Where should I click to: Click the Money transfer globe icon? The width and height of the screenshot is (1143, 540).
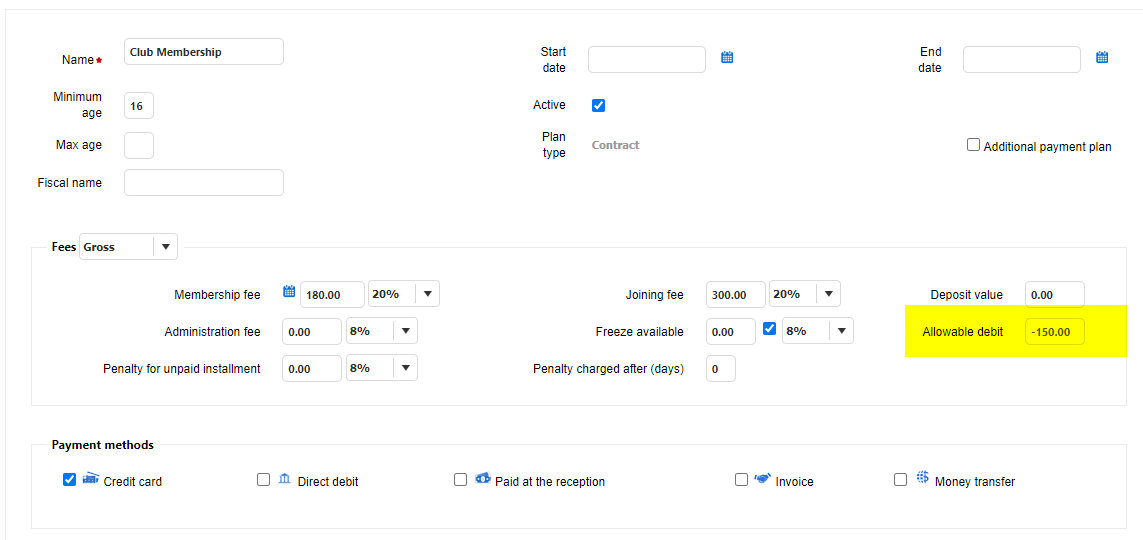point(922,478)
